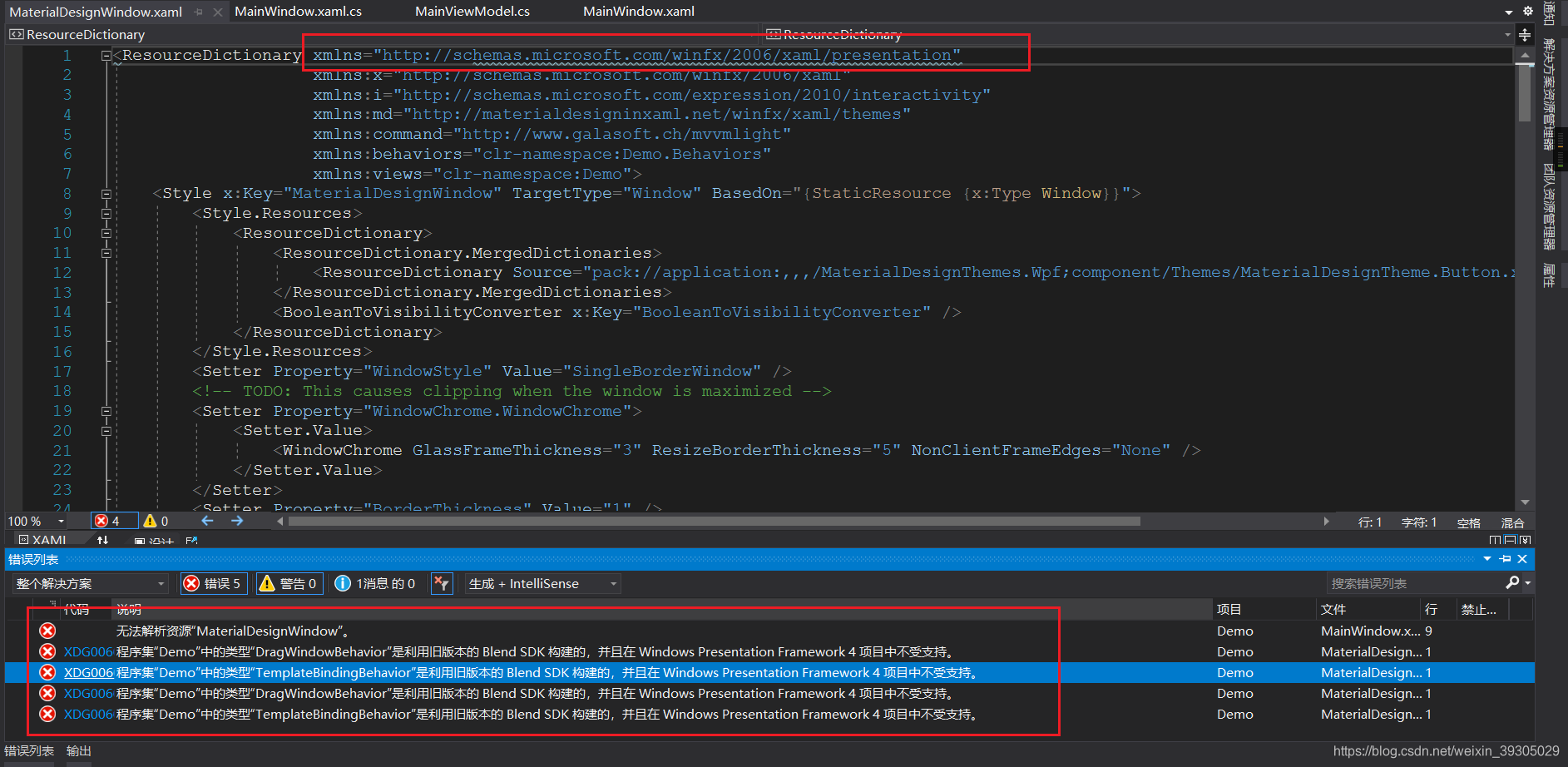Screen dimensions: 1568x767
Task: Click the error icon of the unresolved-resource row
Action: [x=47, y=631]
